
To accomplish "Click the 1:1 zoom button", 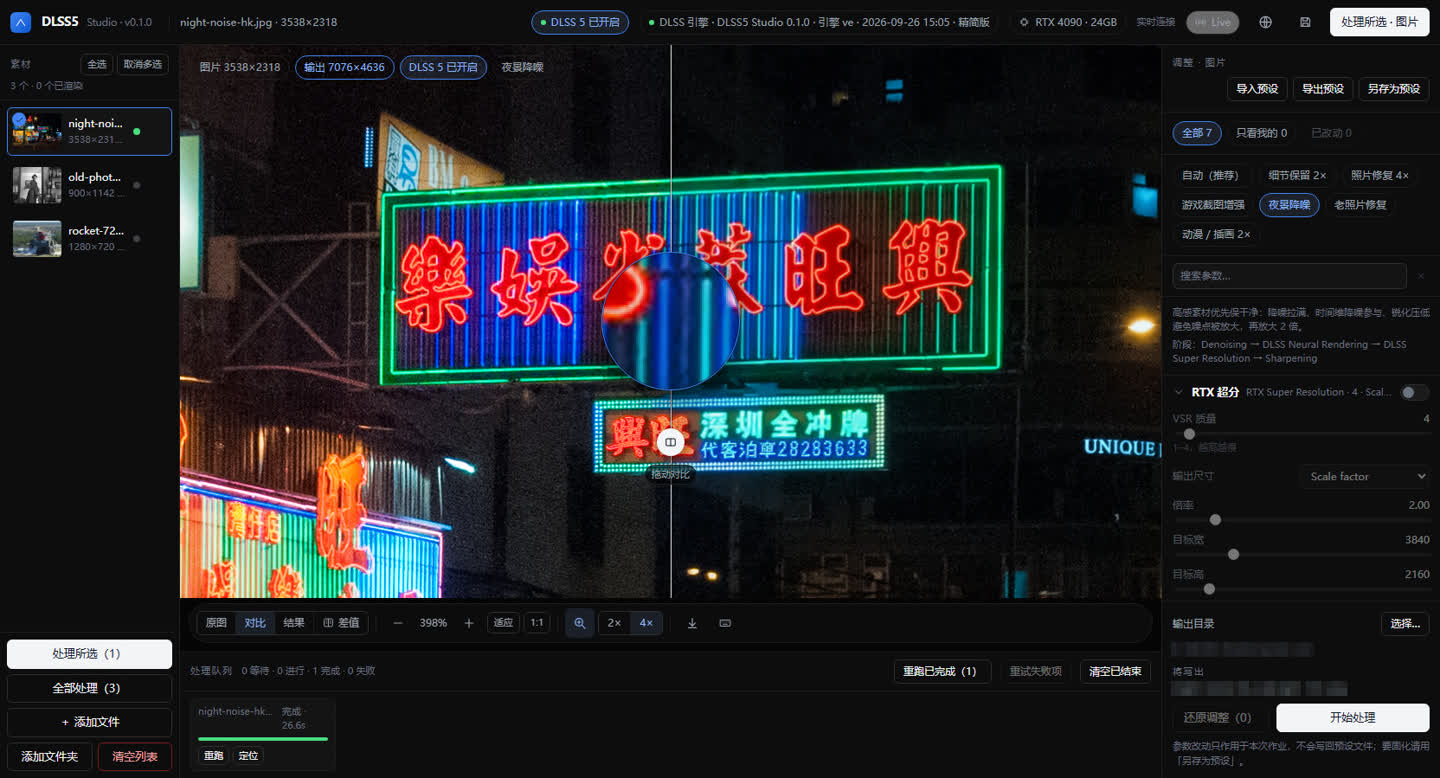I will click(x=537, y=623).
